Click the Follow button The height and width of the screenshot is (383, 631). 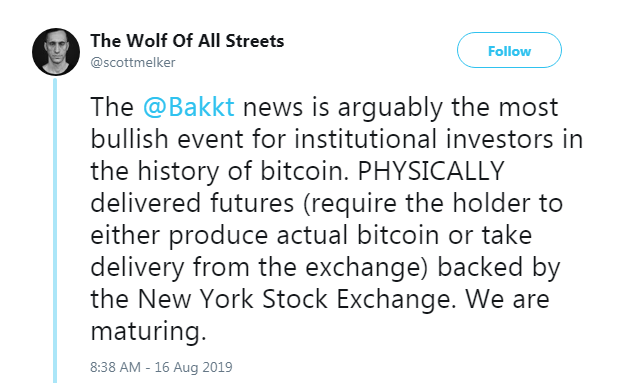[x=509, y=50]
